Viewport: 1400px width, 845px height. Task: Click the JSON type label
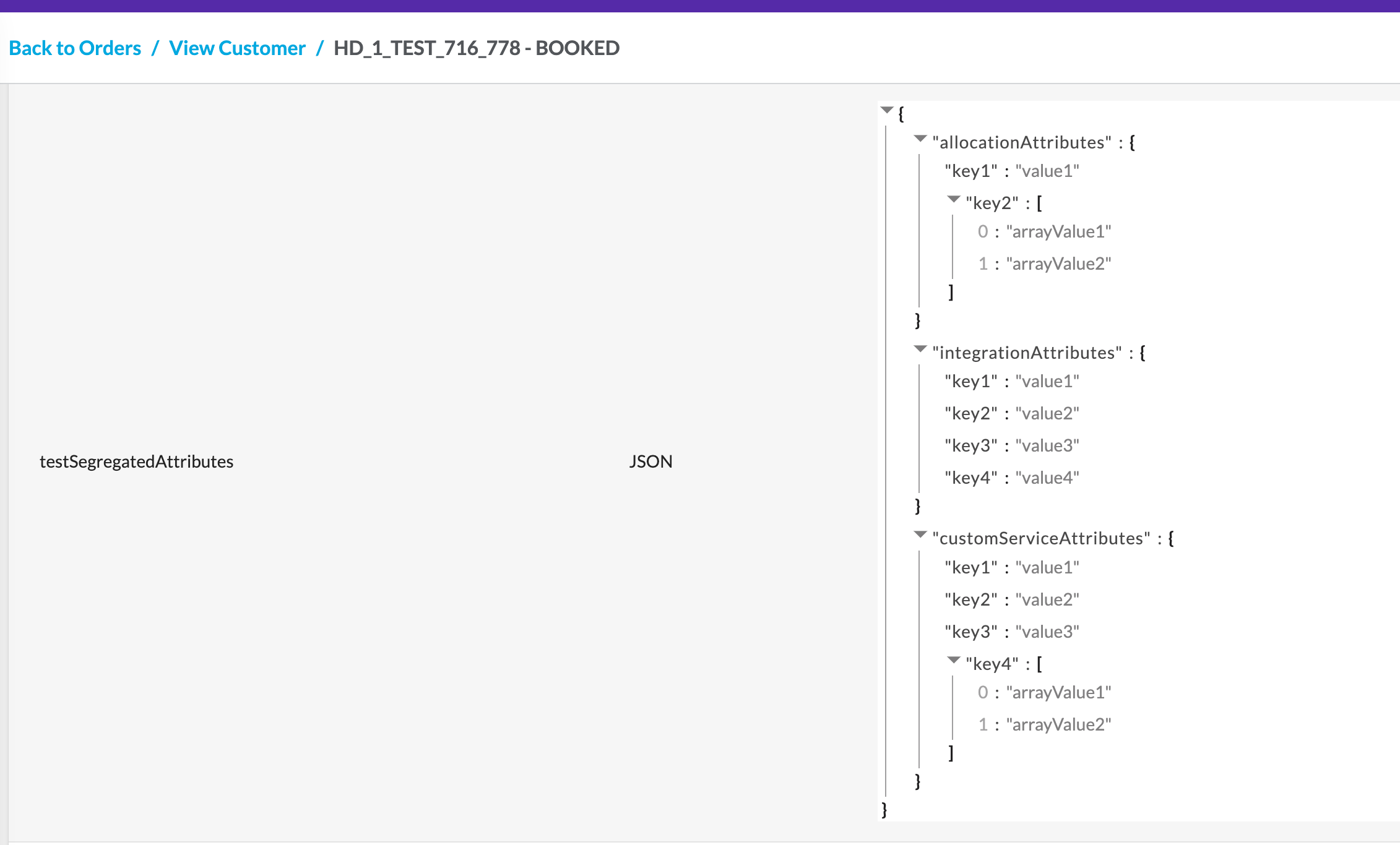tap(650, 461)
